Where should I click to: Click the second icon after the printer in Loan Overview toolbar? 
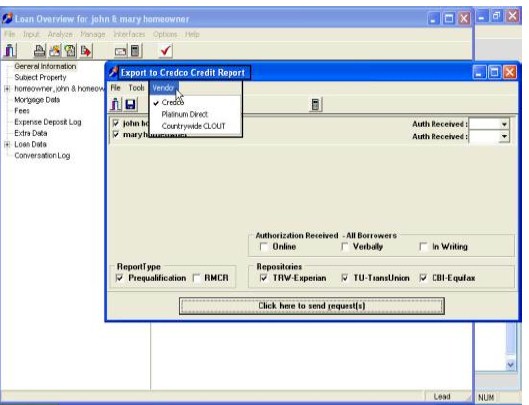point(70,51)
